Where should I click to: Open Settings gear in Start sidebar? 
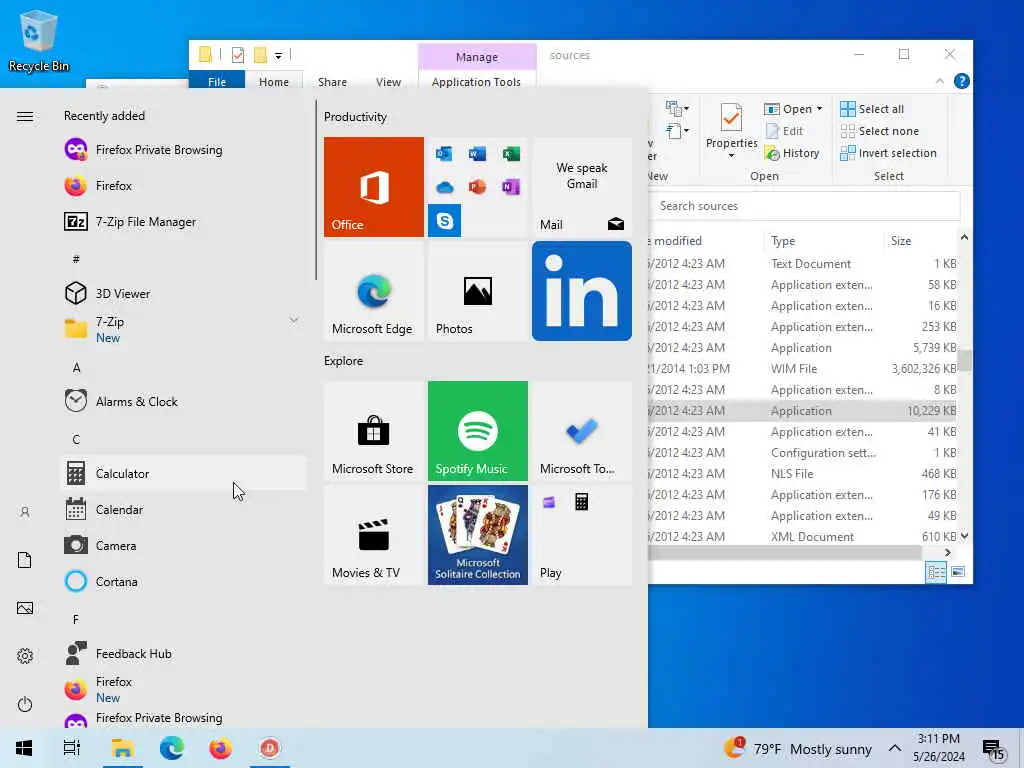point(25,656)
